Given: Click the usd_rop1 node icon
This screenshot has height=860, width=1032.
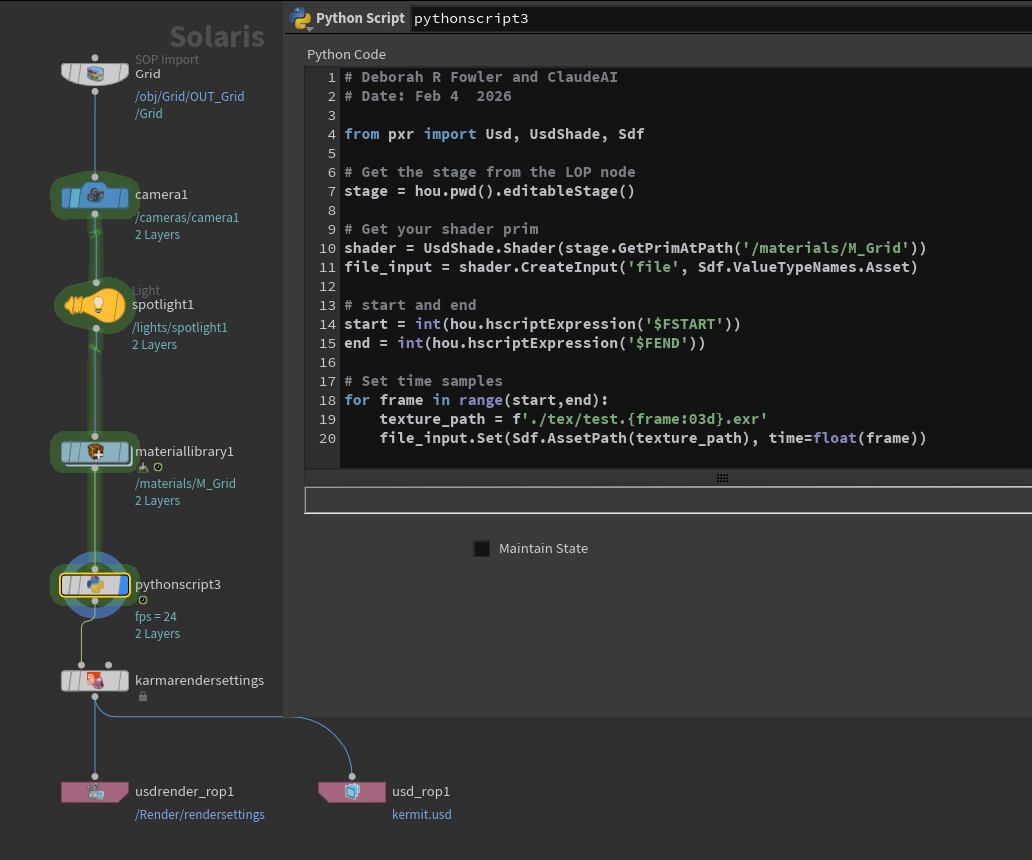Looking at the screenshot, I should point(352,792).
